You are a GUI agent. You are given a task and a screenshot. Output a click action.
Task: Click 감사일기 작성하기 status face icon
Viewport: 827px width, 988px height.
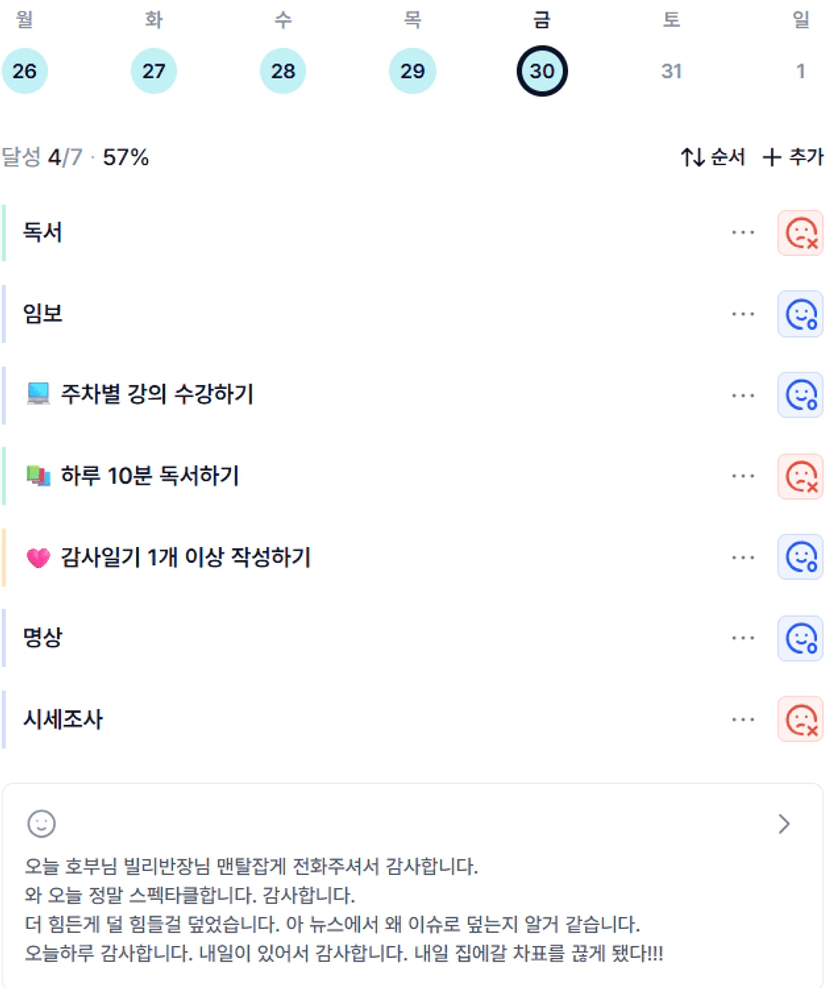pyautogui.click(x=800, y=557)
